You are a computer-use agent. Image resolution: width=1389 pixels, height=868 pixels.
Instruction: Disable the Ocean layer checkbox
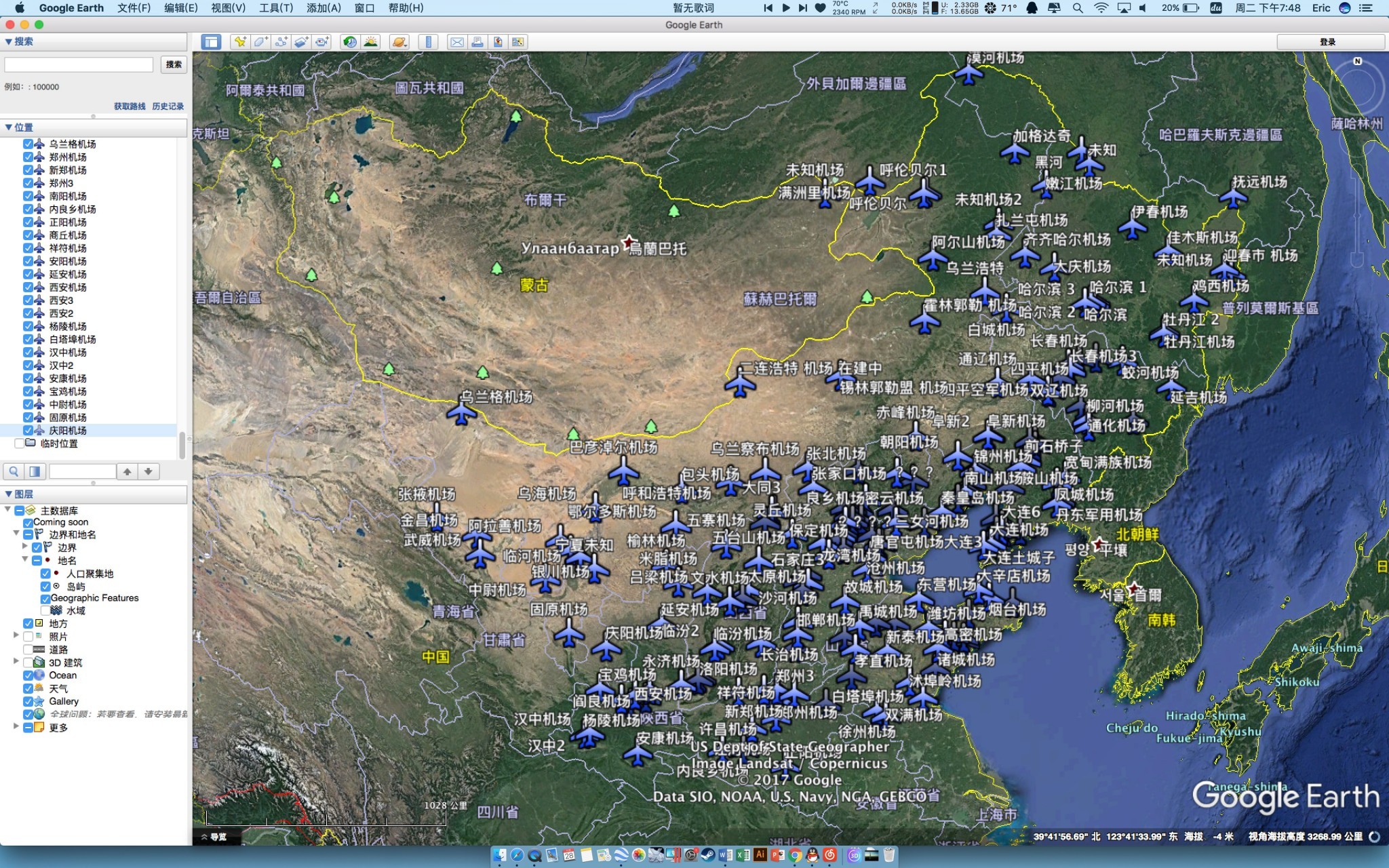28,675
